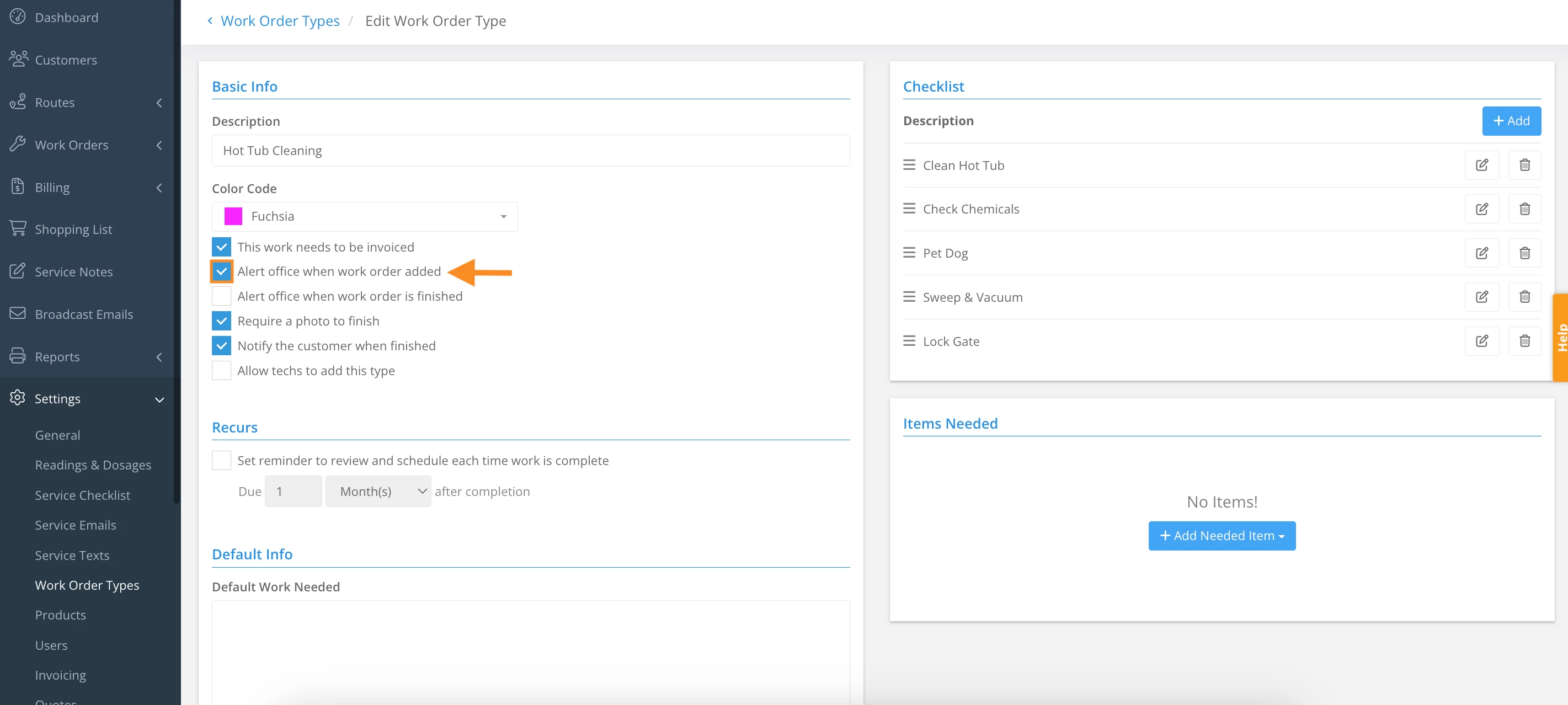Delete the Pet Dog checklist item
Viewport: 1568px width, 705px height.
[1524, 253]
